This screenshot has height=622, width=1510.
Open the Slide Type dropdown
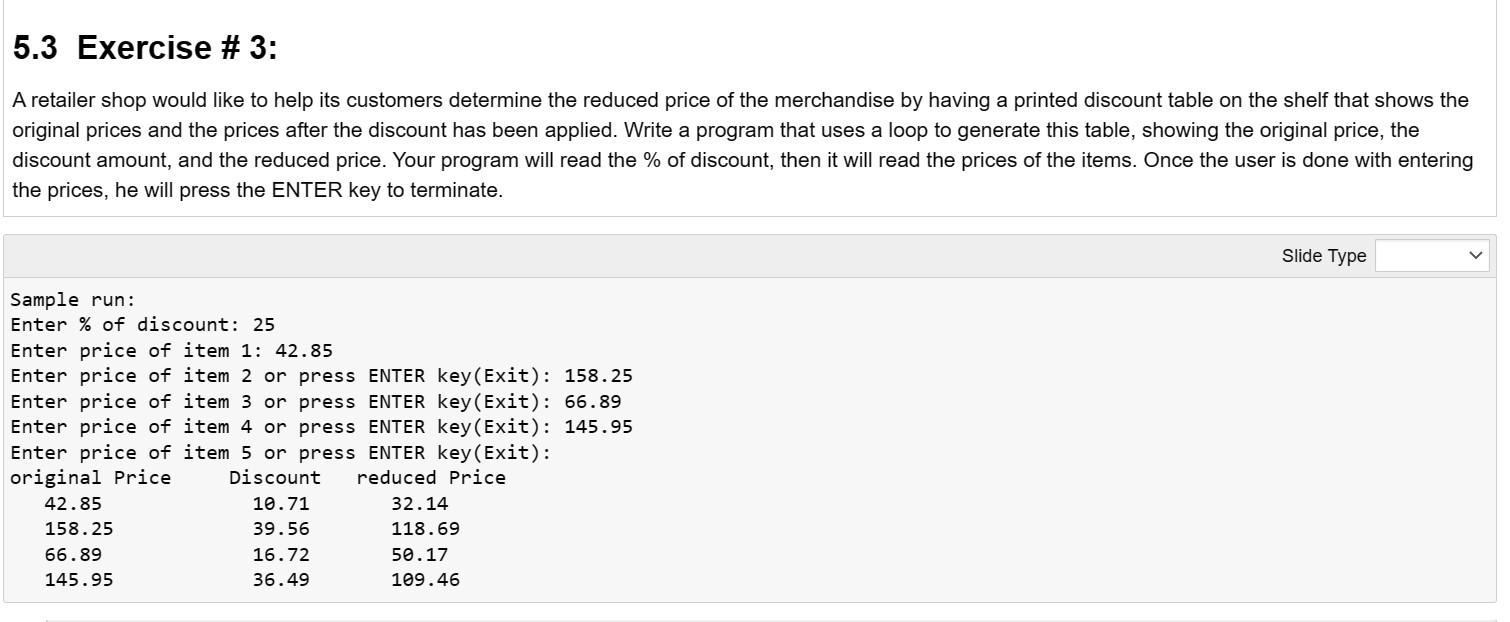1431,255
